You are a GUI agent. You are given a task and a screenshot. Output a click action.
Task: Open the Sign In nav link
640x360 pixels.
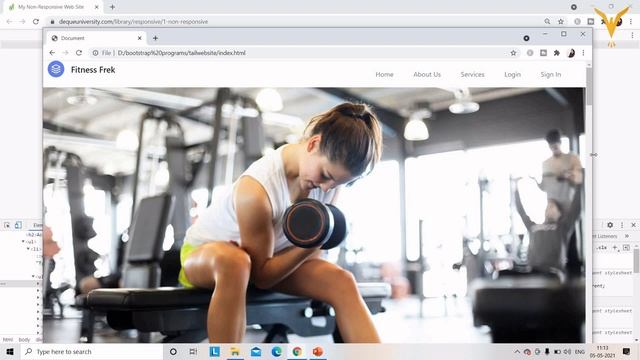pyautogui.click(x=551, y=74)
